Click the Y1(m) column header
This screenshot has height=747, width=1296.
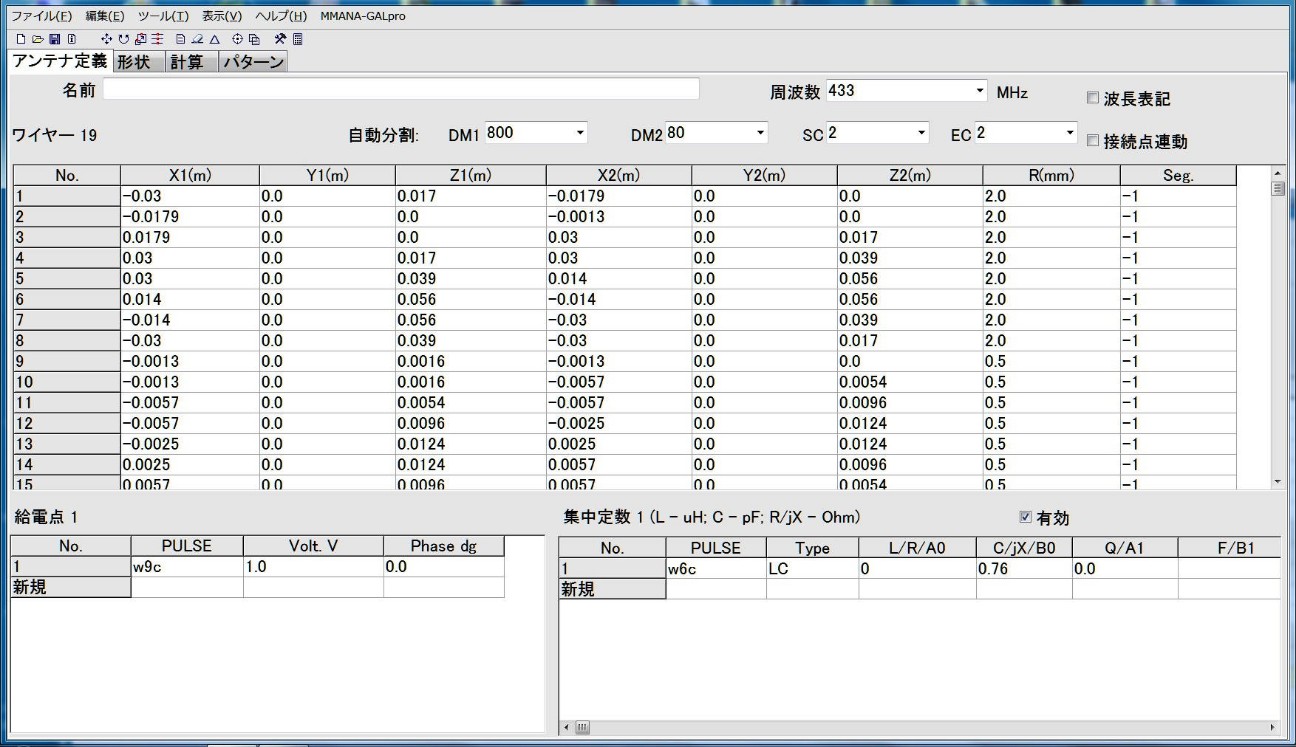click(x=327, y=176)
